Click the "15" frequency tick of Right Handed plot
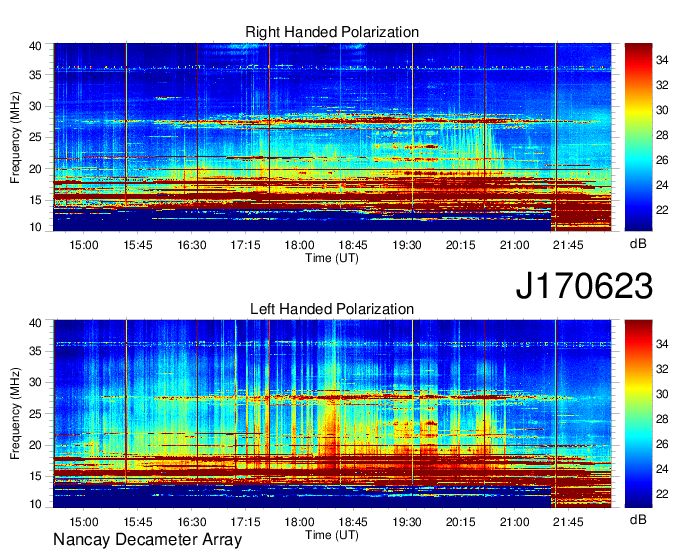 coord(36,200)
